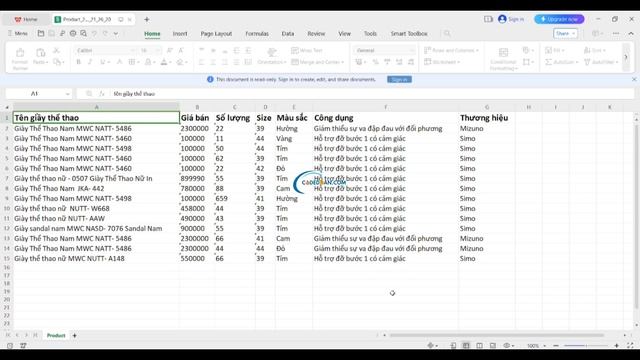Click the Italic formatting icon

(x=90, y=62)
